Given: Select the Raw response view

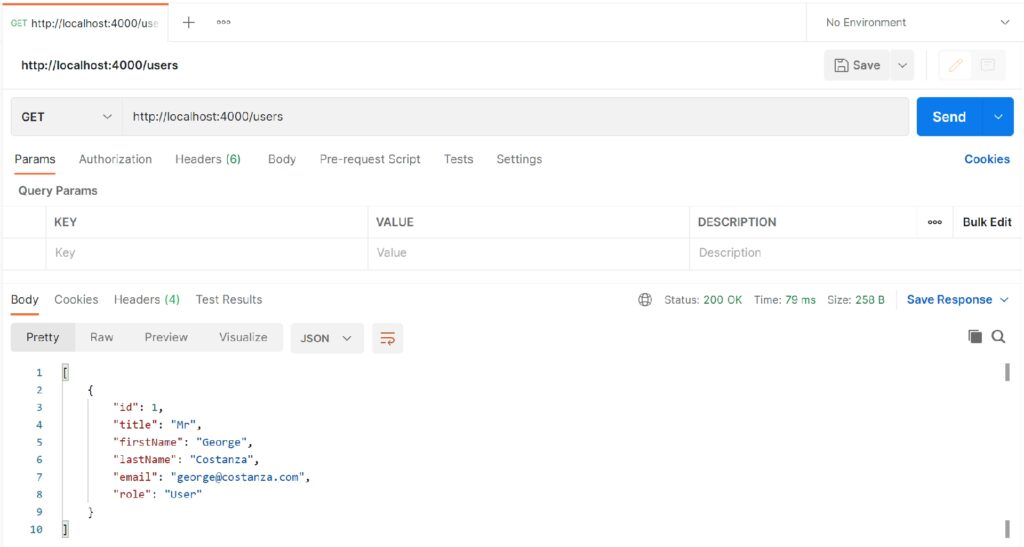Looking at the screenshot, I should pos(101,338).
